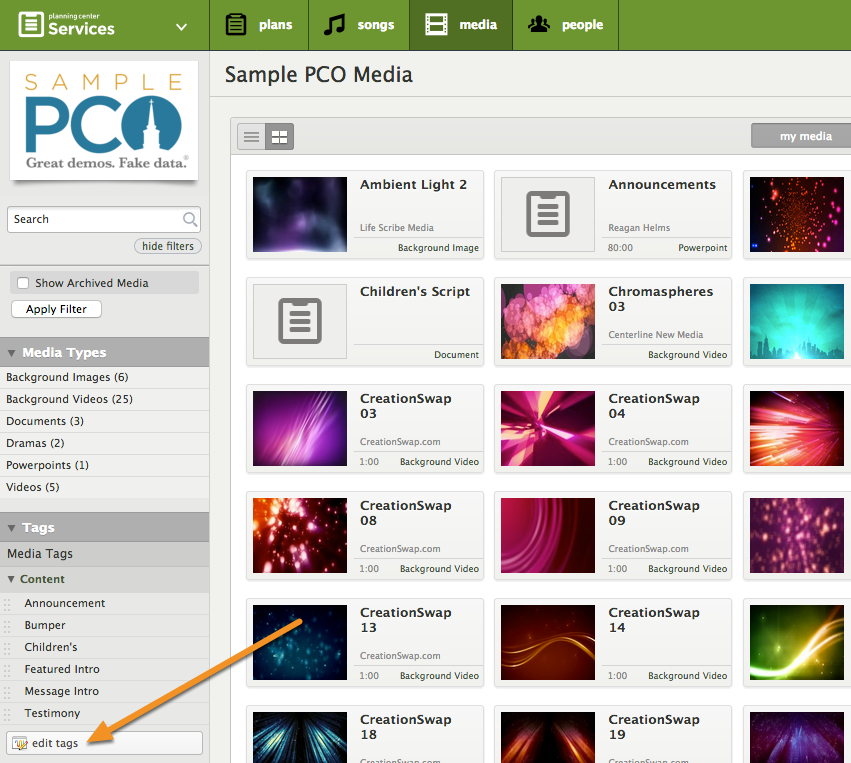Switch to list view layout
851x763 pixels.
click(x=251, y=137)
